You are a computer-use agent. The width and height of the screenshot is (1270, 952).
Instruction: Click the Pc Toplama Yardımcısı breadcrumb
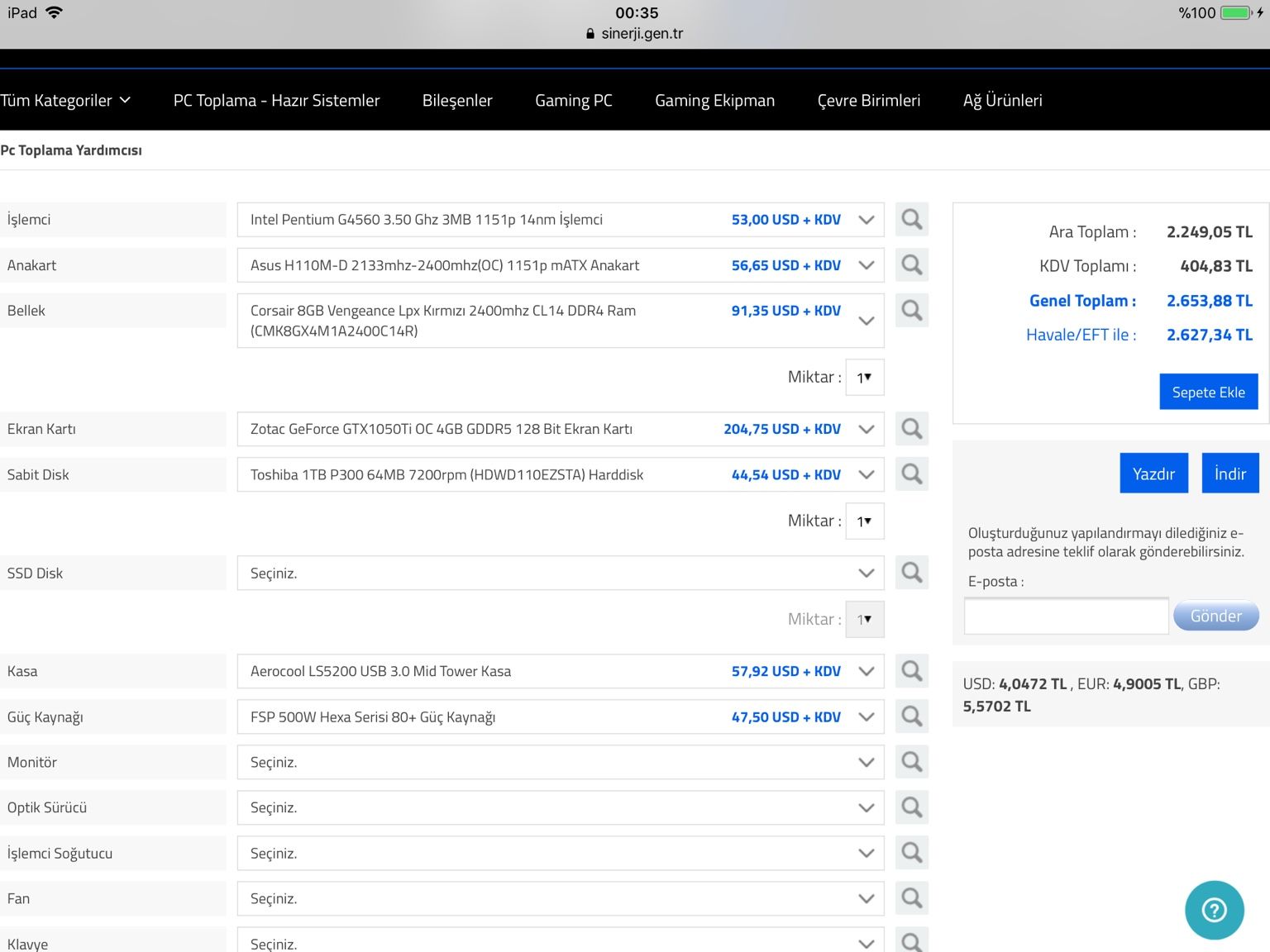click(71, 150)
